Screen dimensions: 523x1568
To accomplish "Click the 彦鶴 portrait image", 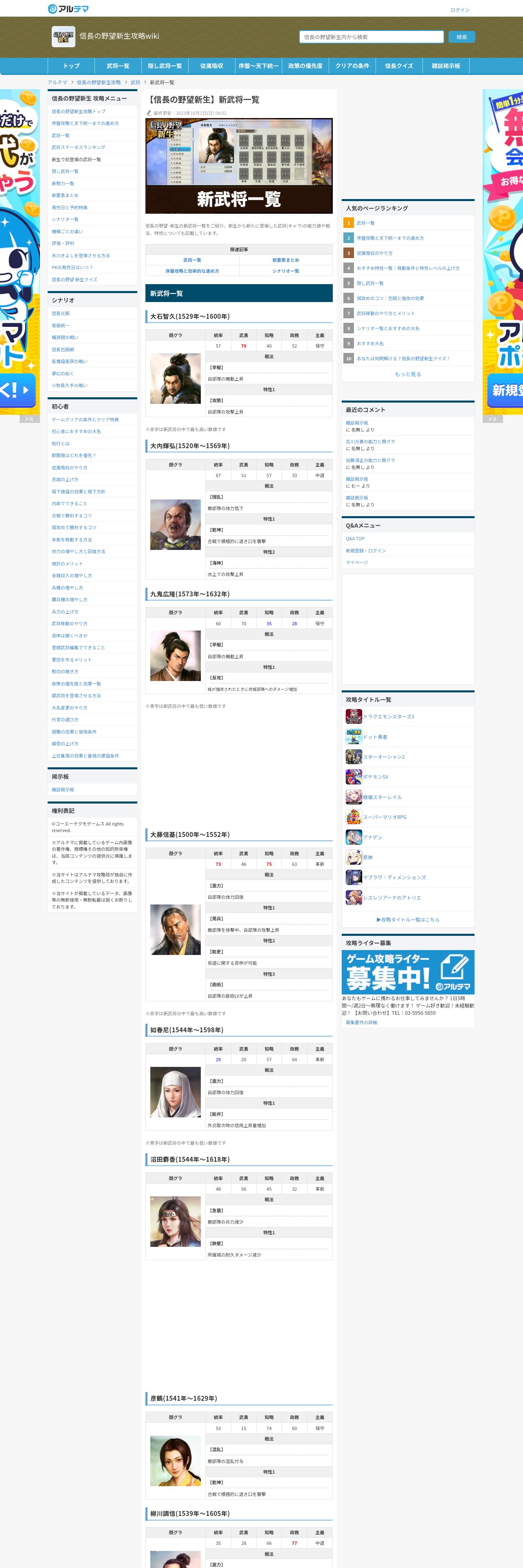I will click(x=175, y=1461).
